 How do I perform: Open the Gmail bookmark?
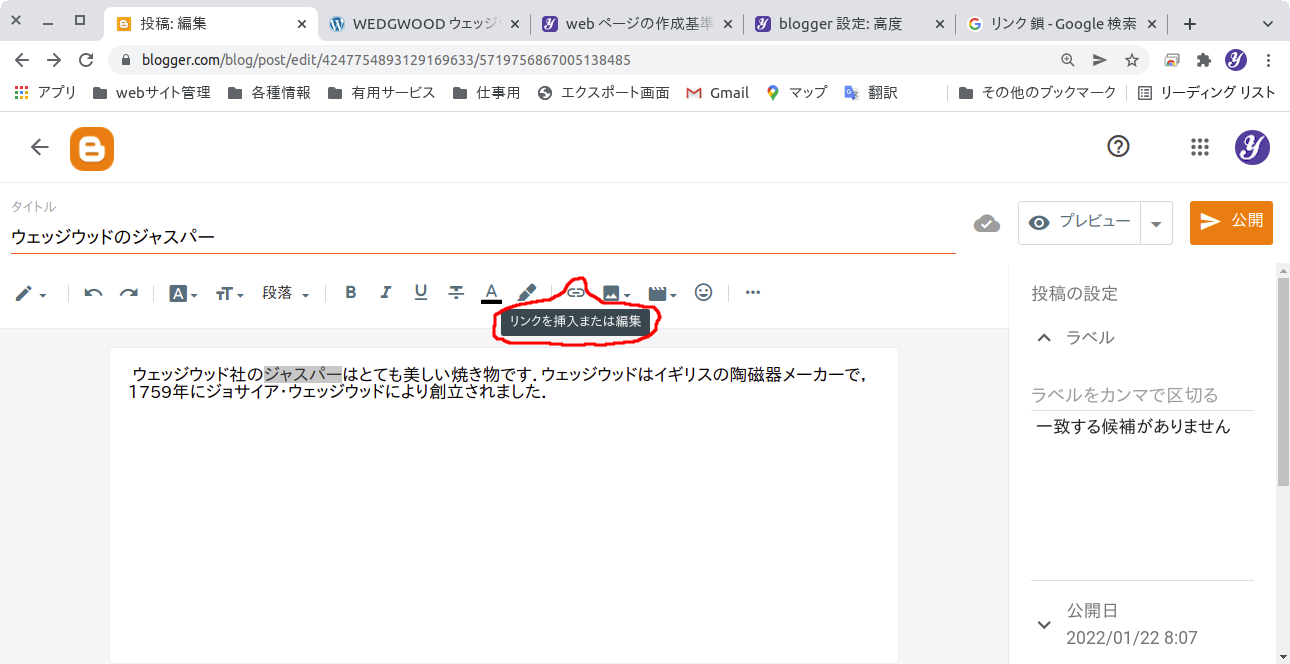717,92
